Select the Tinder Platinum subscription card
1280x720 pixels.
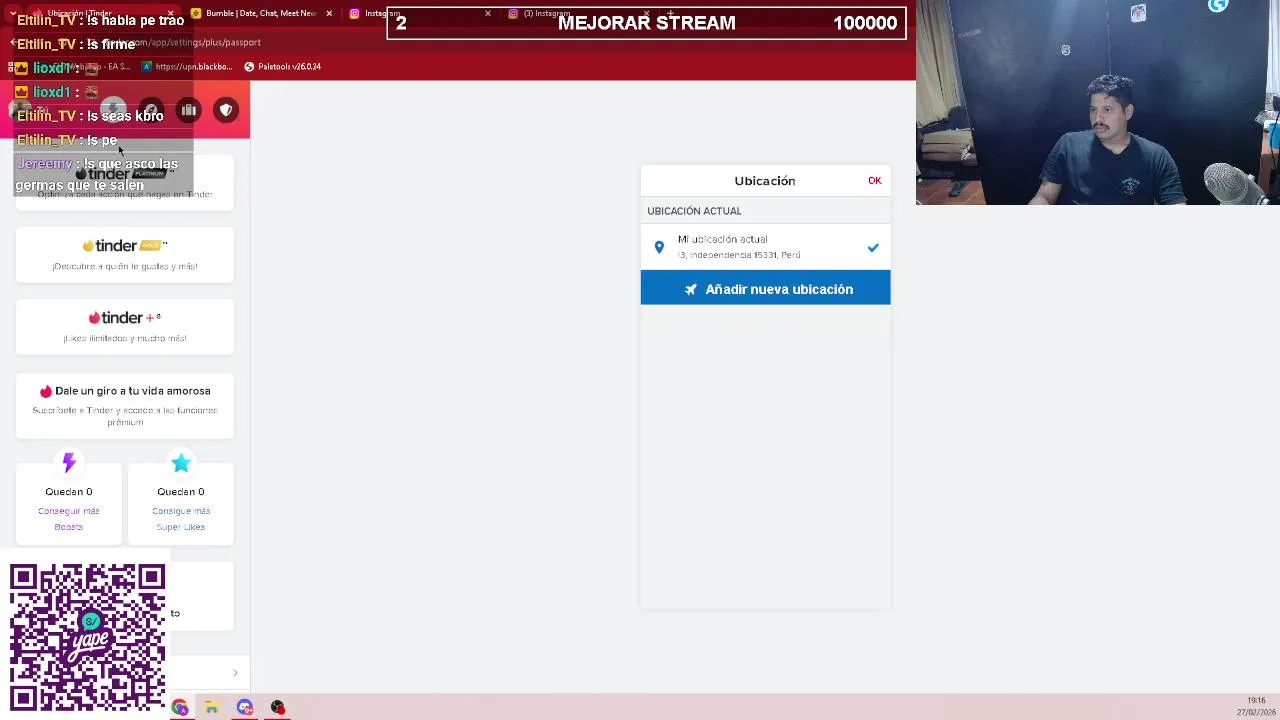click(125, 182)
